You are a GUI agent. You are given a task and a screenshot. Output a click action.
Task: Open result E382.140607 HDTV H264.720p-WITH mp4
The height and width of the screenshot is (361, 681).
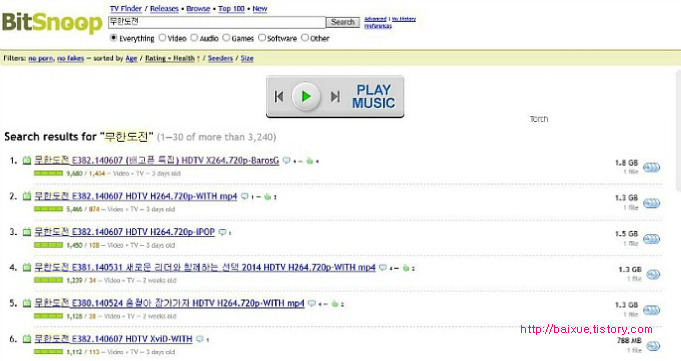136,196
